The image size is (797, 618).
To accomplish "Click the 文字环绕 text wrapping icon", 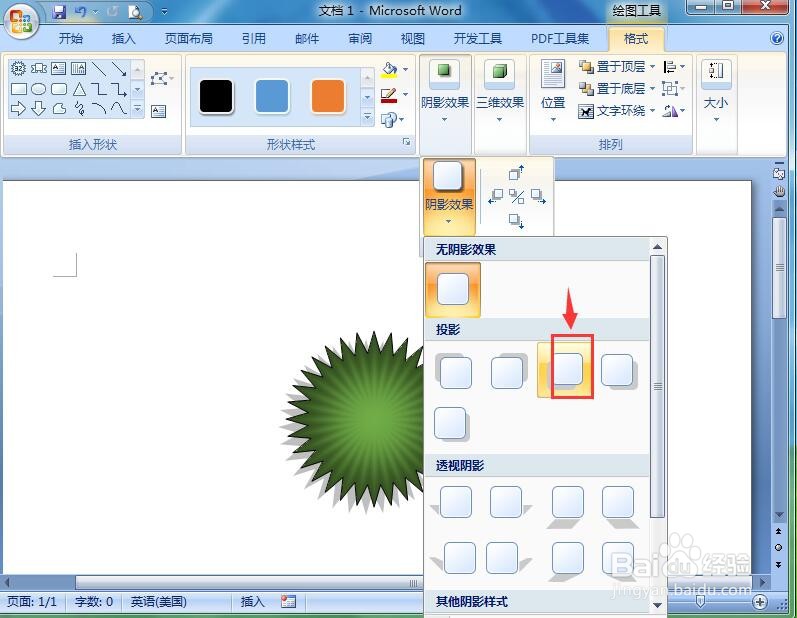I will click(586, 111).
